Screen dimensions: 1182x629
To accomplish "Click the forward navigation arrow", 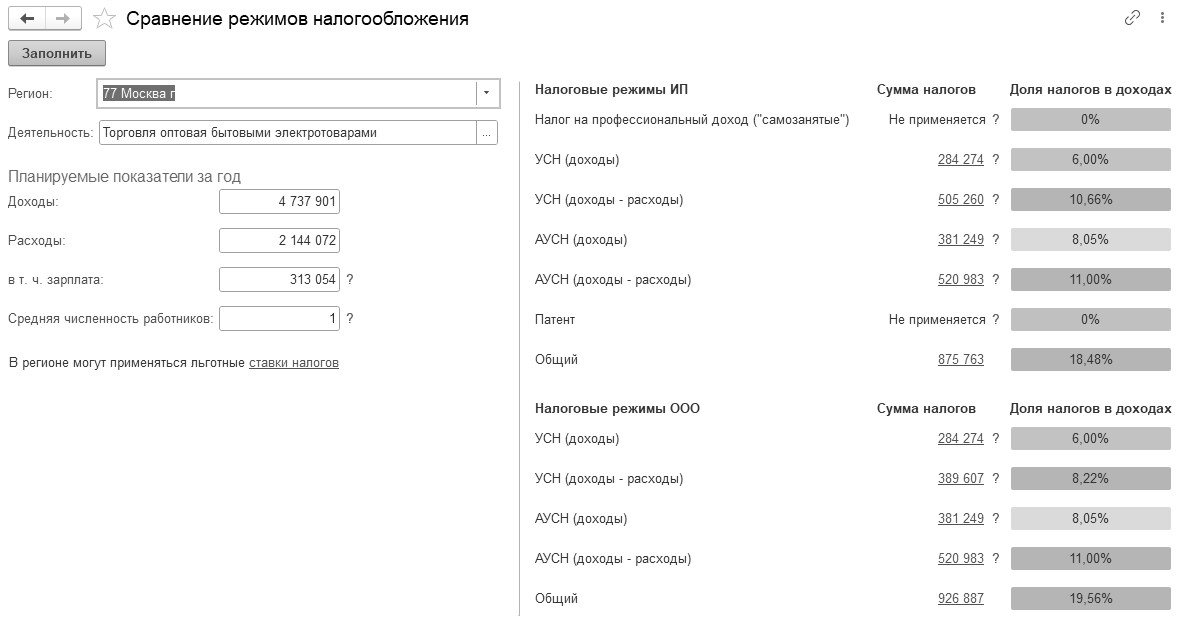I will pos(62,18).
